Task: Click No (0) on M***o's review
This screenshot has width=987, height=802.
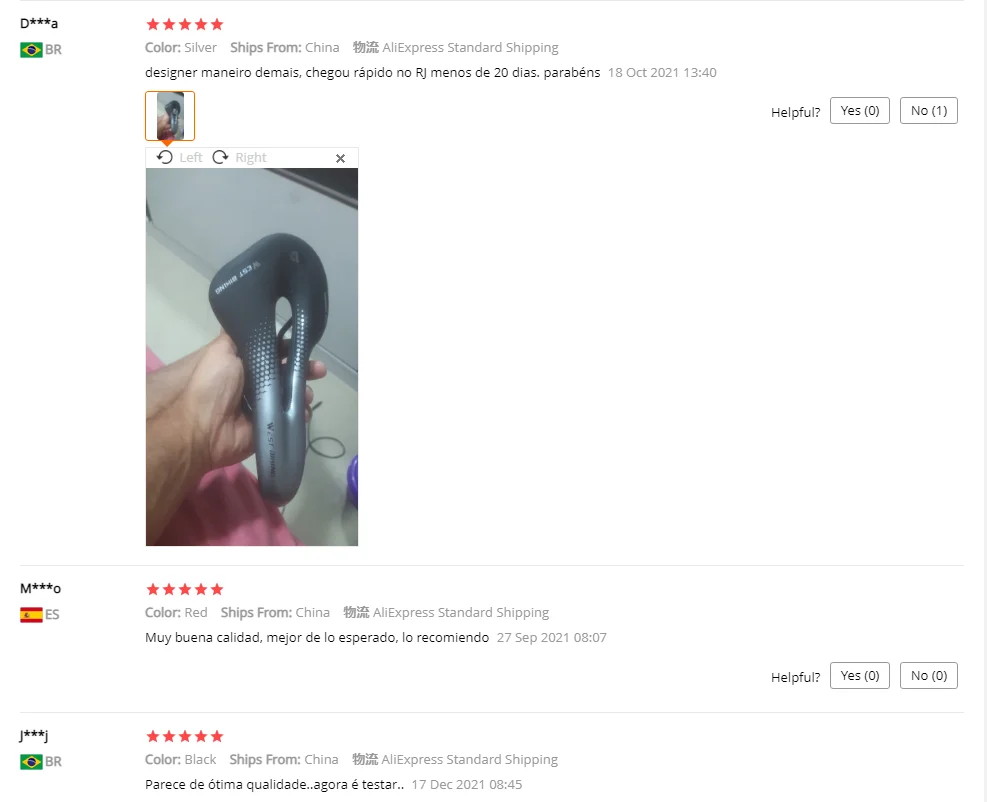Action: pyautogui.click(x=928, y=675)
